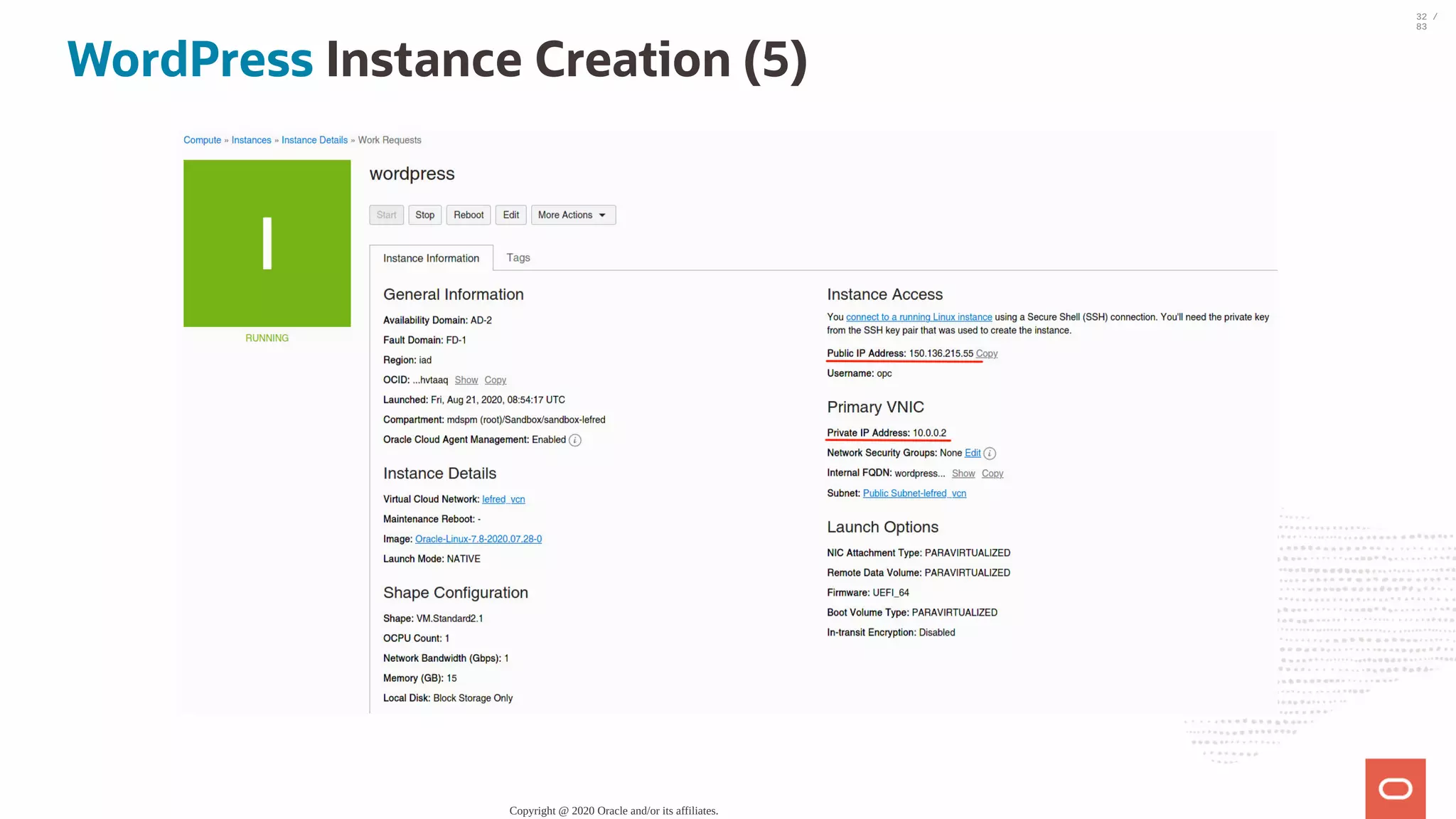Open the More Actions dropdown
This screenshot has width=1456, height=819.
point(573,215)
